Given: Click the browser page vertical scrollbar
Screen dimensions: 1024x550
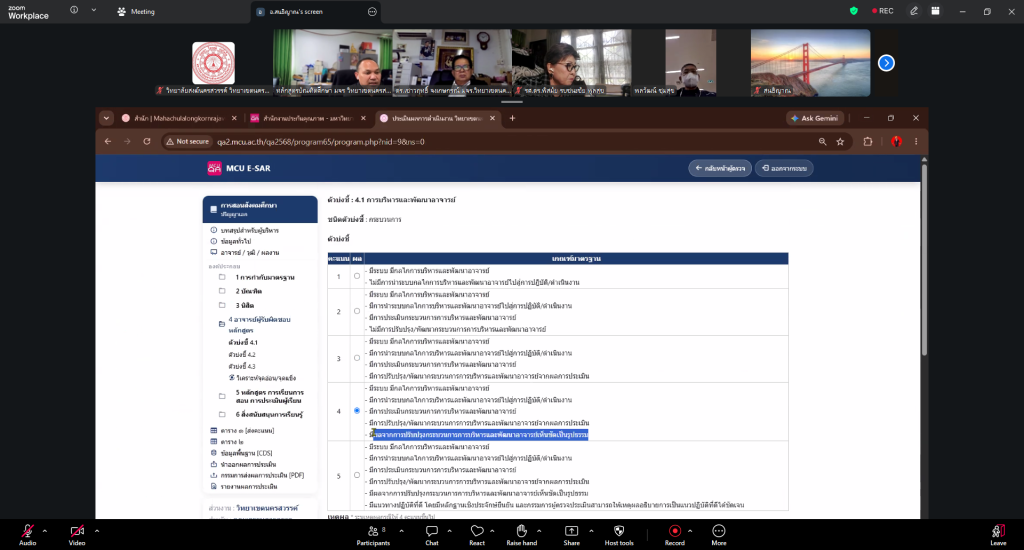Looking at the screenshot, I should [x=923, y=258].
